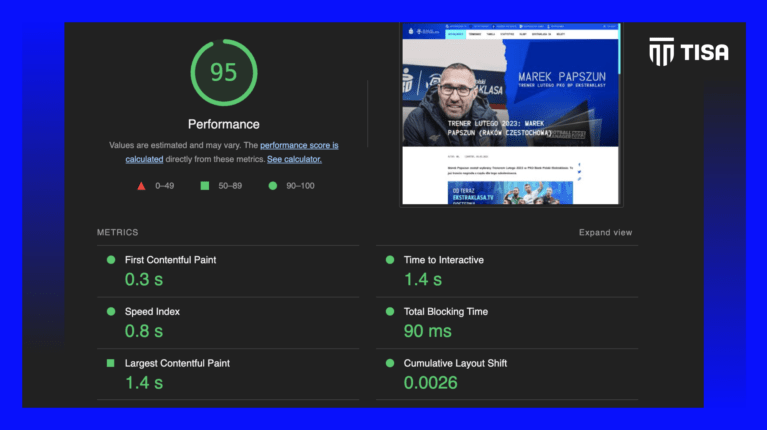Click the green dot beside Total Blocking Time
767x430 pixels.
pos(390,311)
